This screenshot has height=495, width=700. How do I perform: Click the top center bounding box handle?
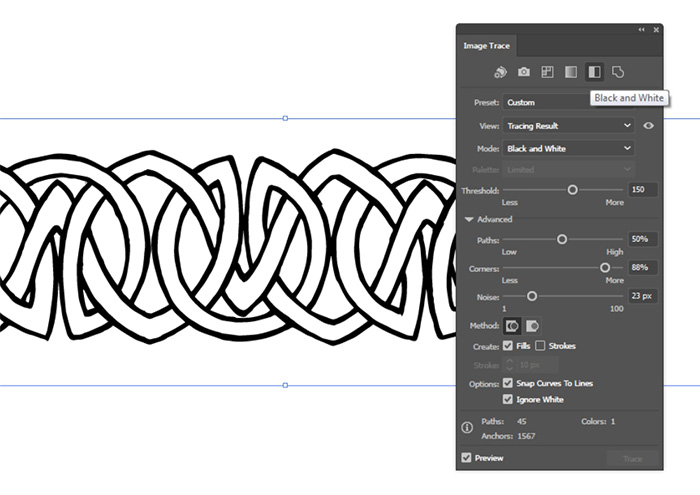click(x=285, y=118)
